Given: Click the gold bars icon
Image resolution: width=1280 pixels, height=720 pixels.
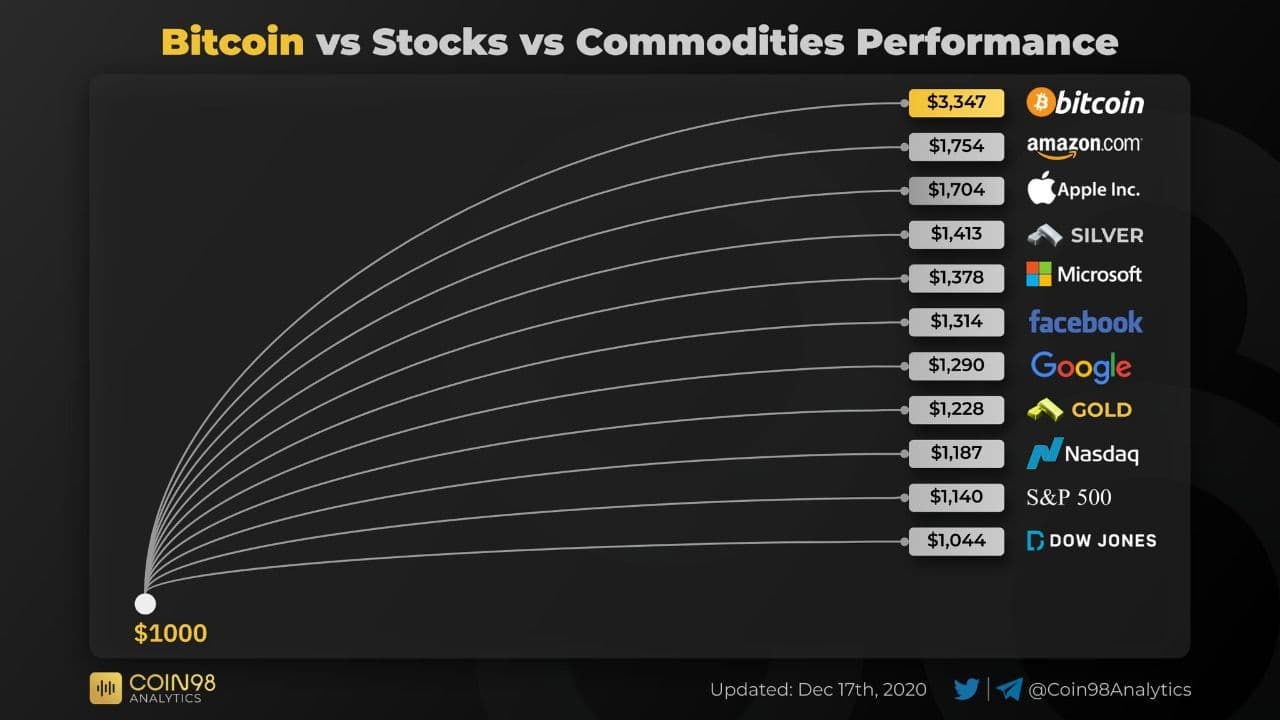Looking at the screenshot, I should (x=1046, y=409).
